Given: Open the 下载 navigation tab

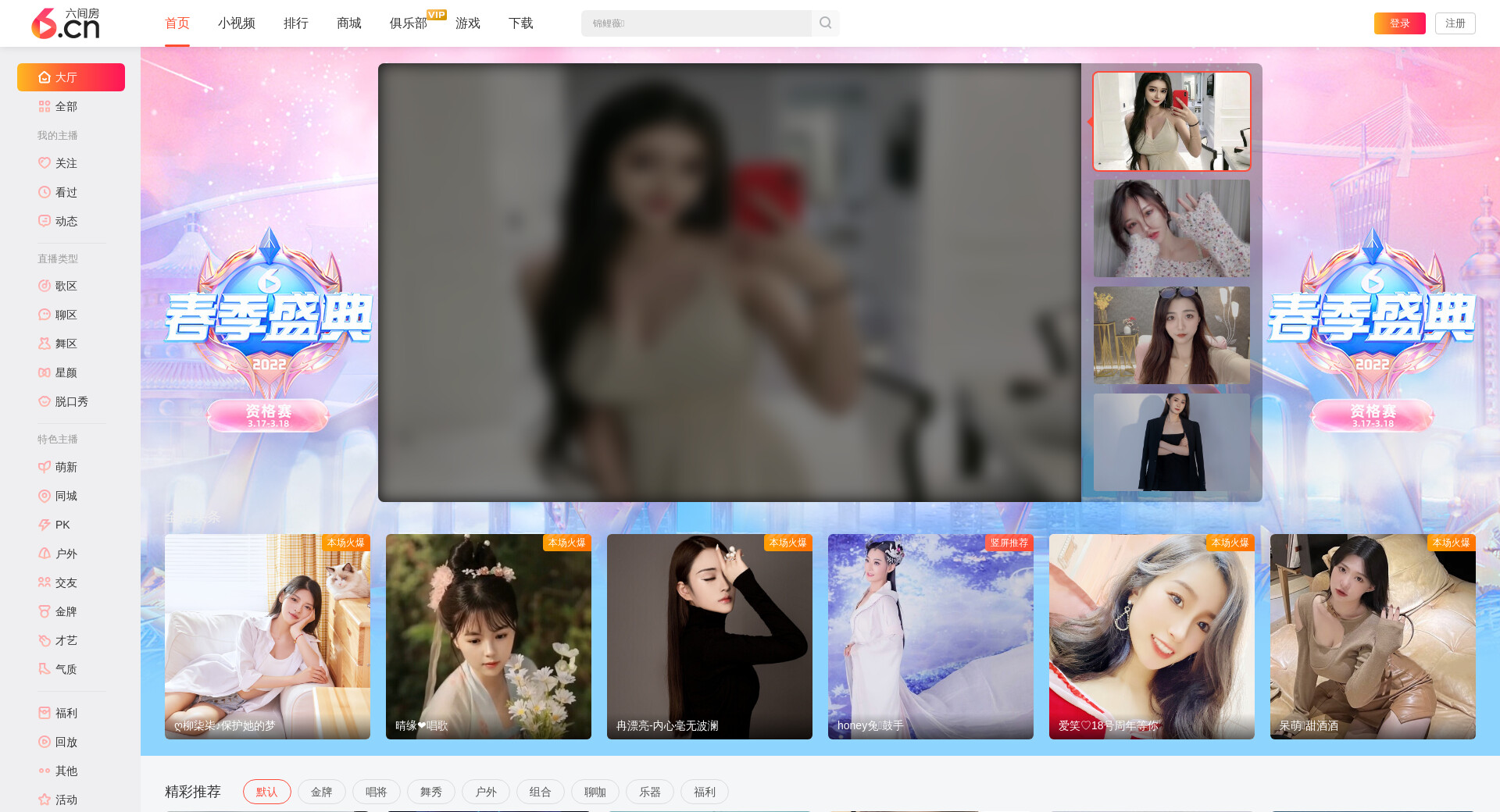Looking at the screenshot, I should (521, 23).
